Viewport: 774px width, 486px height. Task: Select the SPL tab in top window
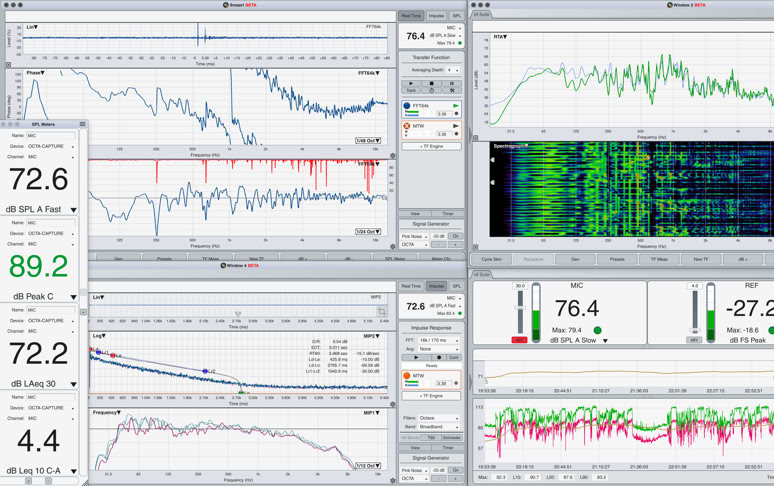click(457, 16)
